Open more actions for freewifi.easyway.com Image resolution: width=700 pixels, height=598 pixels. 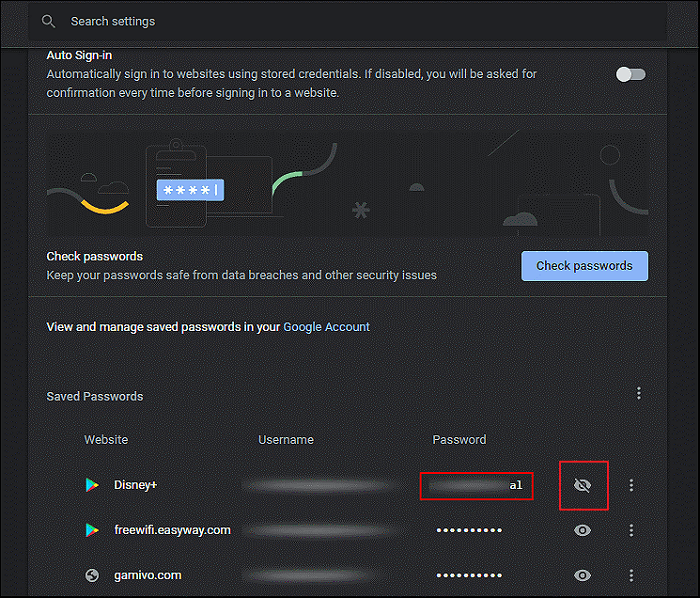(631, 530)
